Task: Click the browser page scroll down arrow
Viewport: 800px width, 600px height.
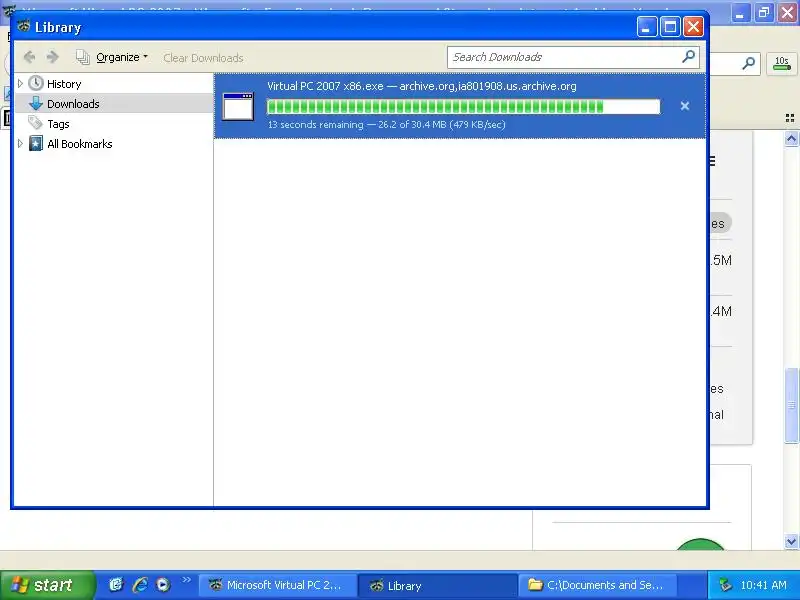Action: pos(791,541)
